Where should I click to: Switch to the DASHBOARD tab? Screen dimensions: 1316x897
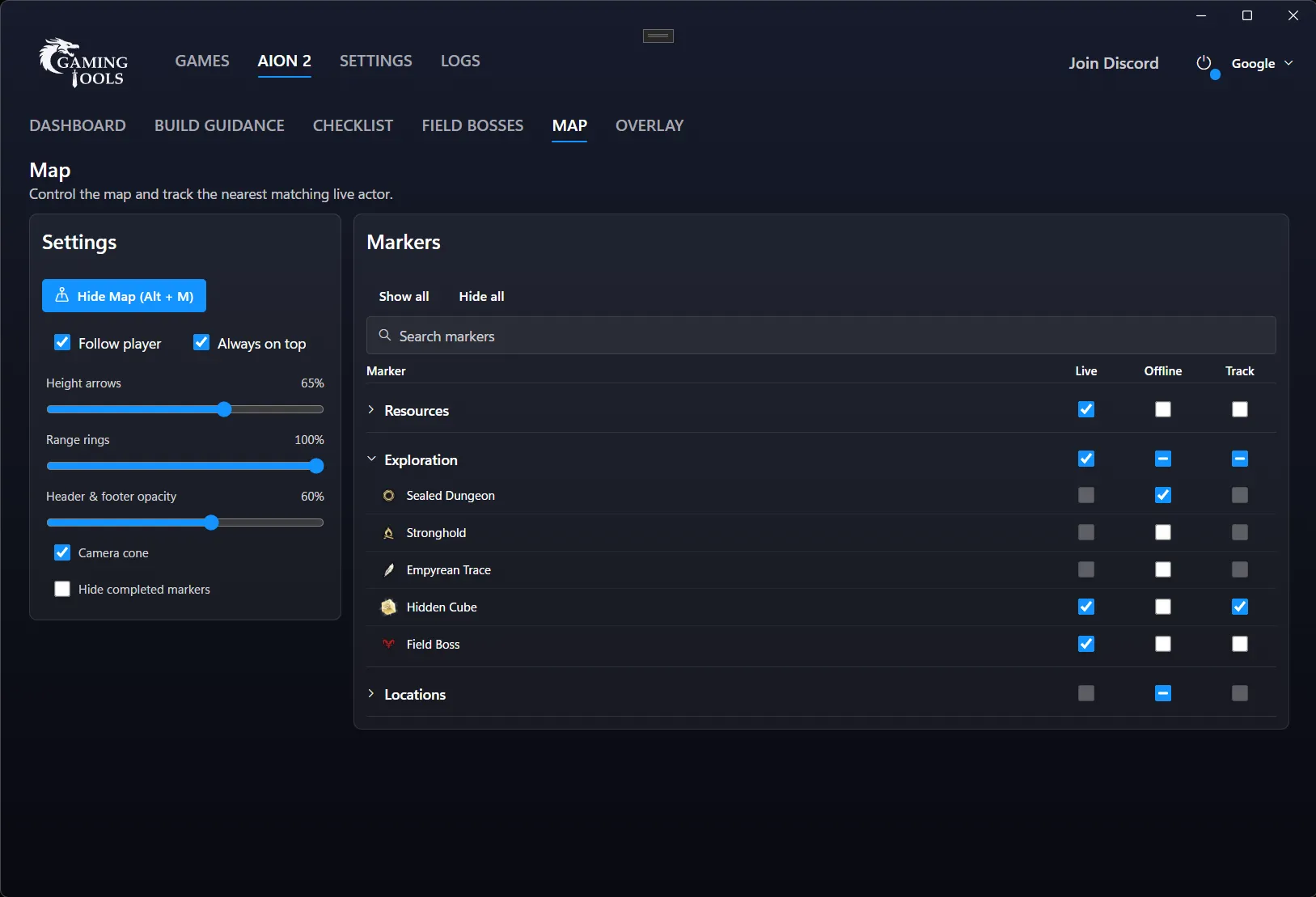(78, 125)
